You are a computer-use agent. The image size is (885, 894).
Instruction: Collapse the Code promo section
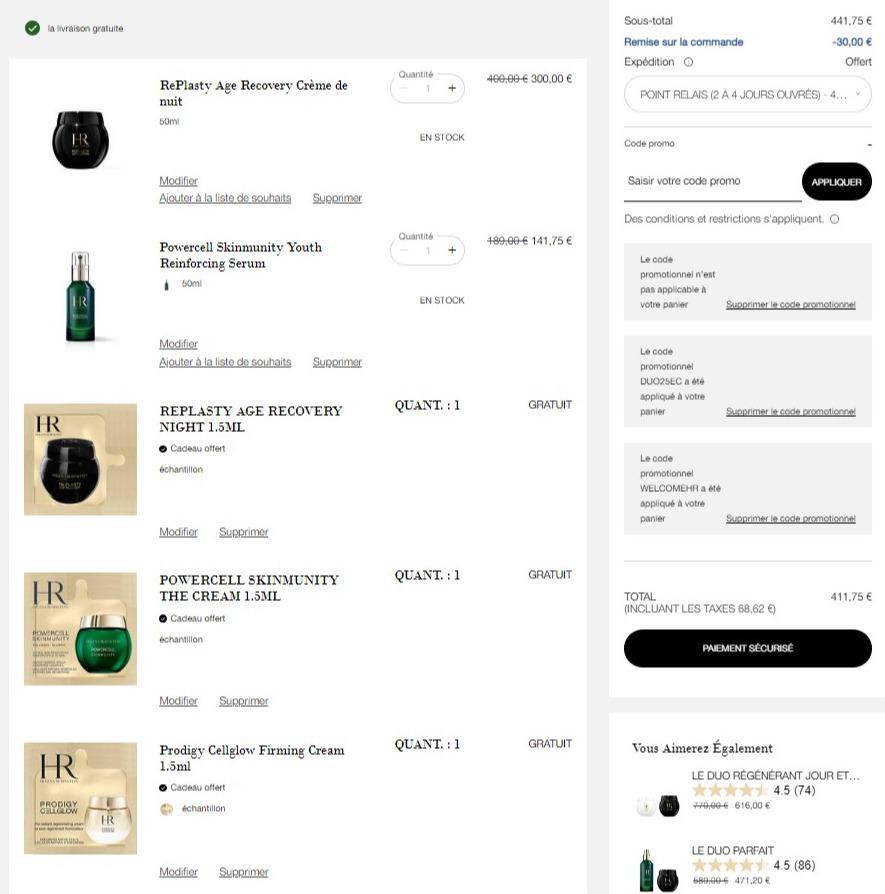[x=869, y=144]
